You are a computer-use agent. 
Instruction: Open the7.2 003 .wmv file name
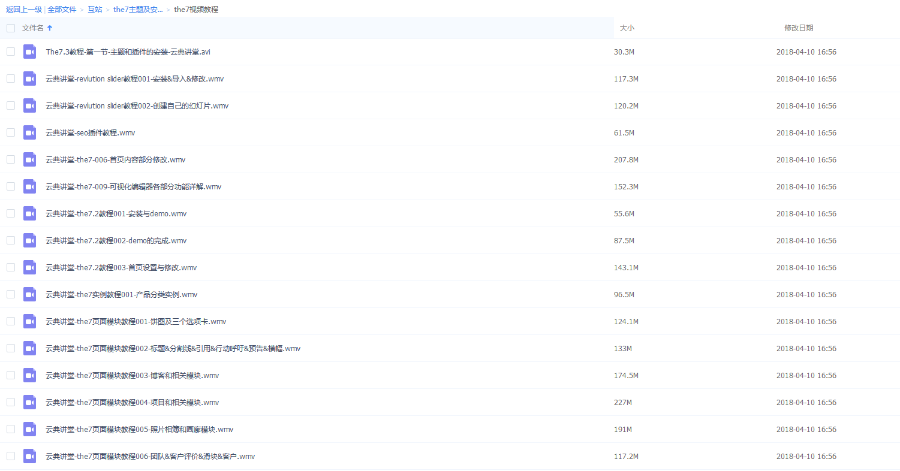[122, 267]
